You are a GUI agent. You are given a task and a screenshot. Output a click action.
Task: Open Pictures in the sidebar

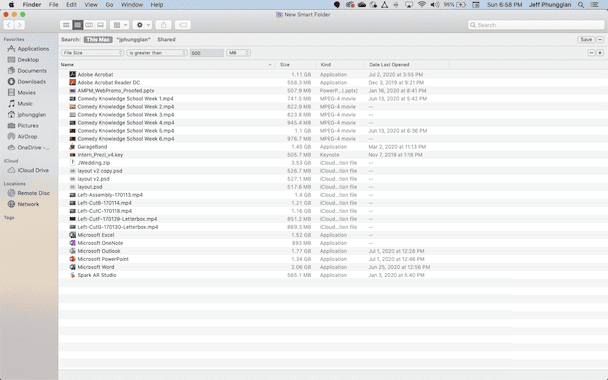pos(23,126)
